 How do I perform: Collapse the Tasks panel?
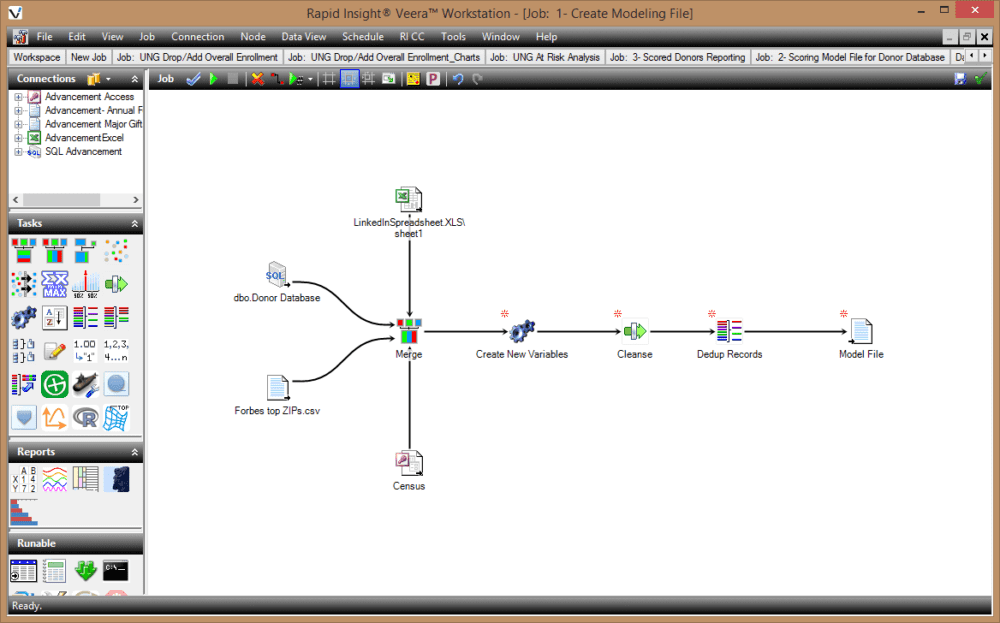pyautogui.click(x=135, y=224)
